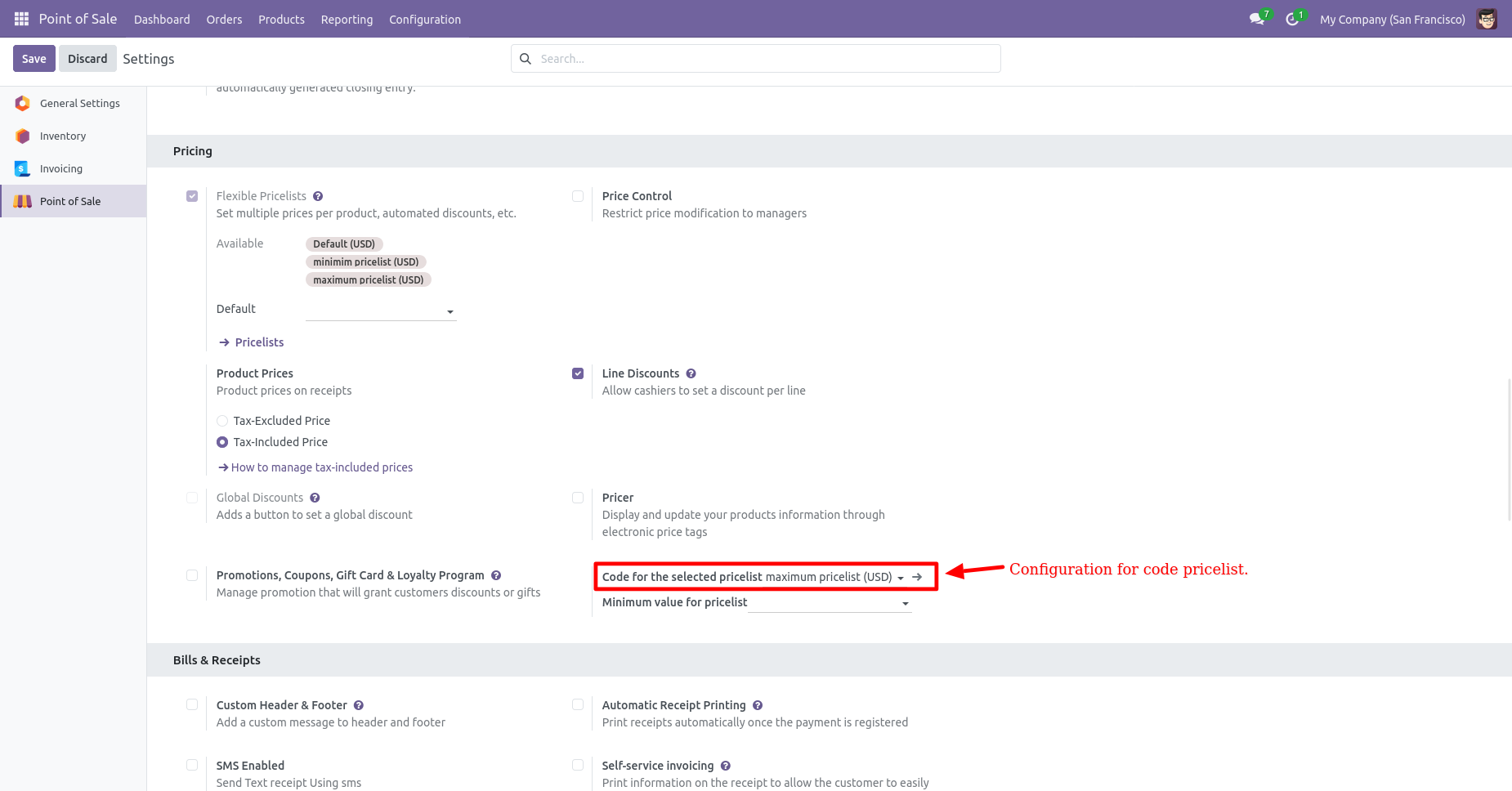The height and width of the screenshot is (791, 1512).
Task: Save the settings
Action: [x=34, y=59]
